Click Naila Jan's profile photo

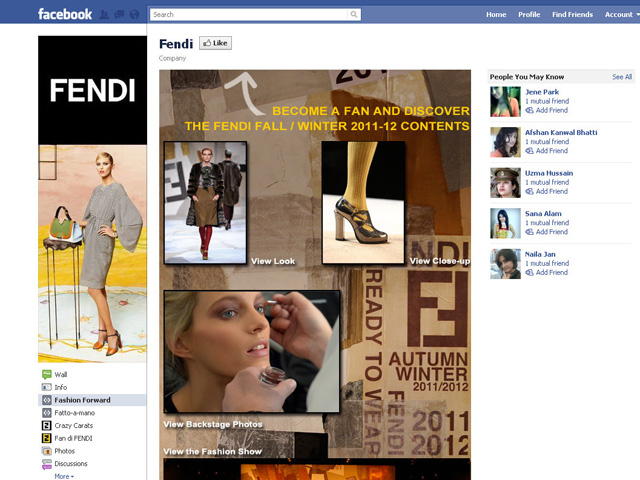pos(505,264)
